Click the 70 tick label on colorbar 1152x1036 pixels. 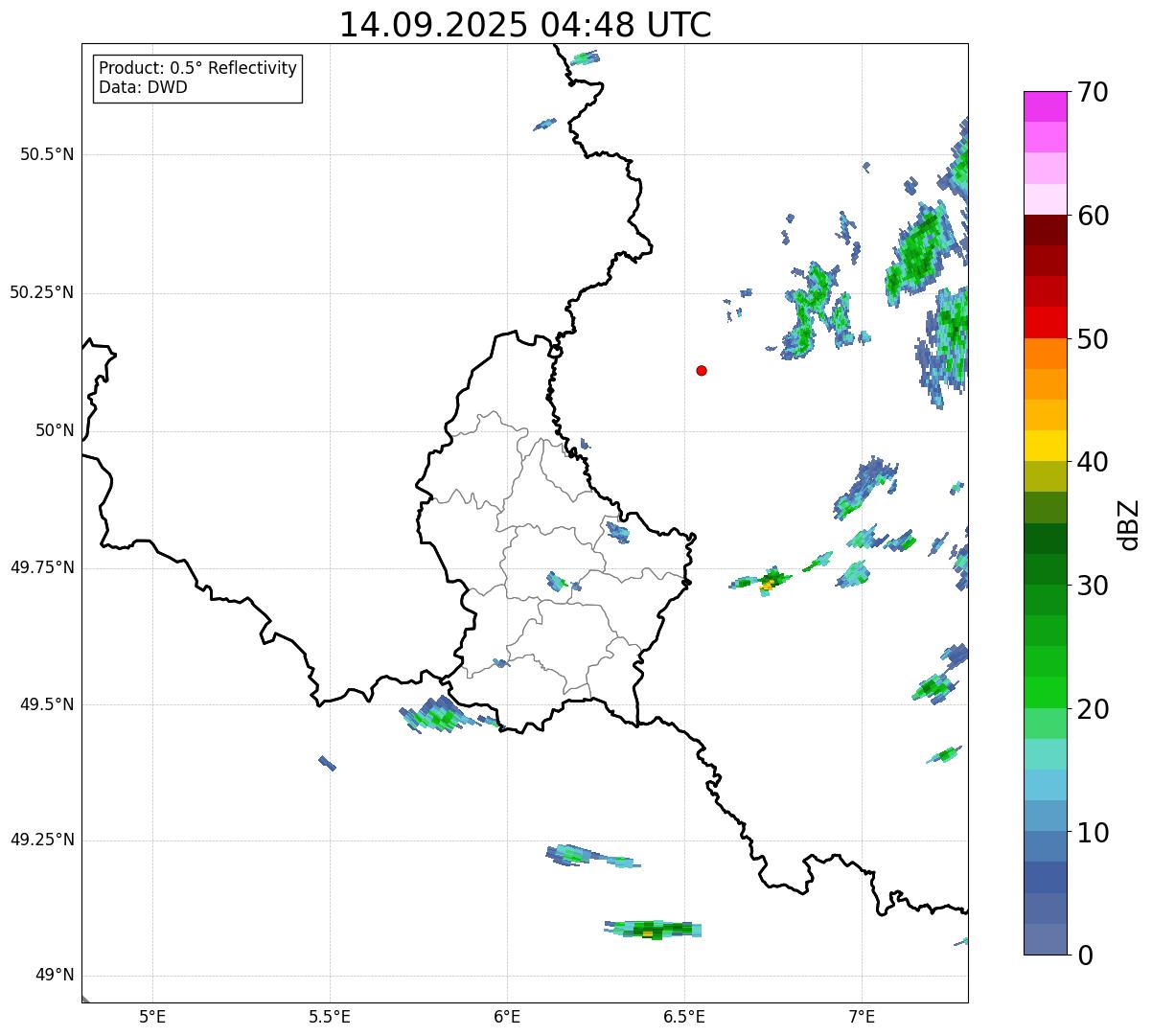pos(1092,93)
